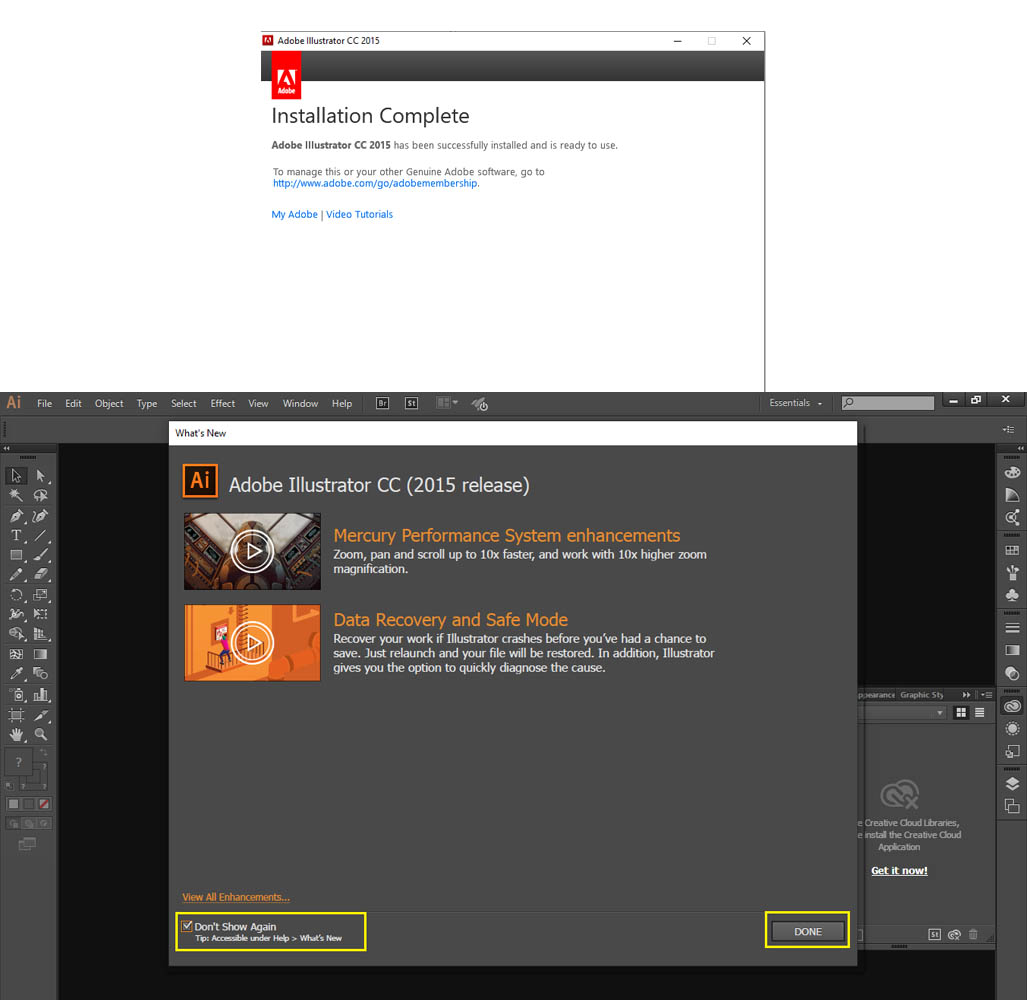This screenshot has height=1000, width=1027.
Task: Select the Rectangle tool
Action: [16, 555]
